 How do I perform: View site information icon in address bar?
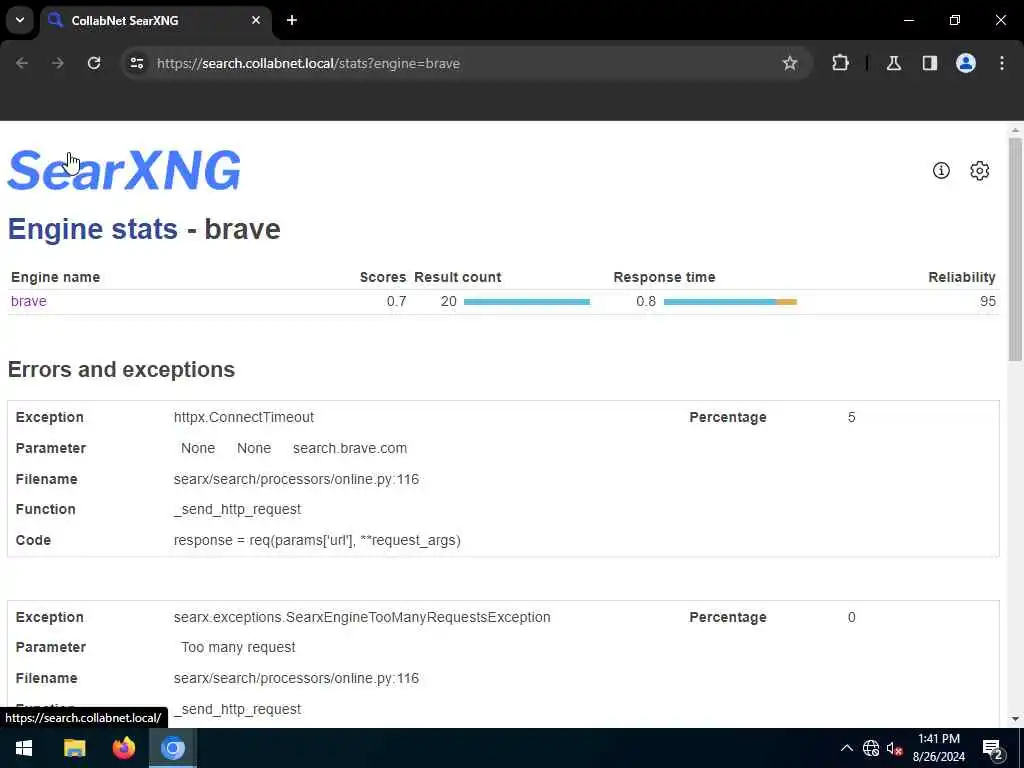point(136,63)
